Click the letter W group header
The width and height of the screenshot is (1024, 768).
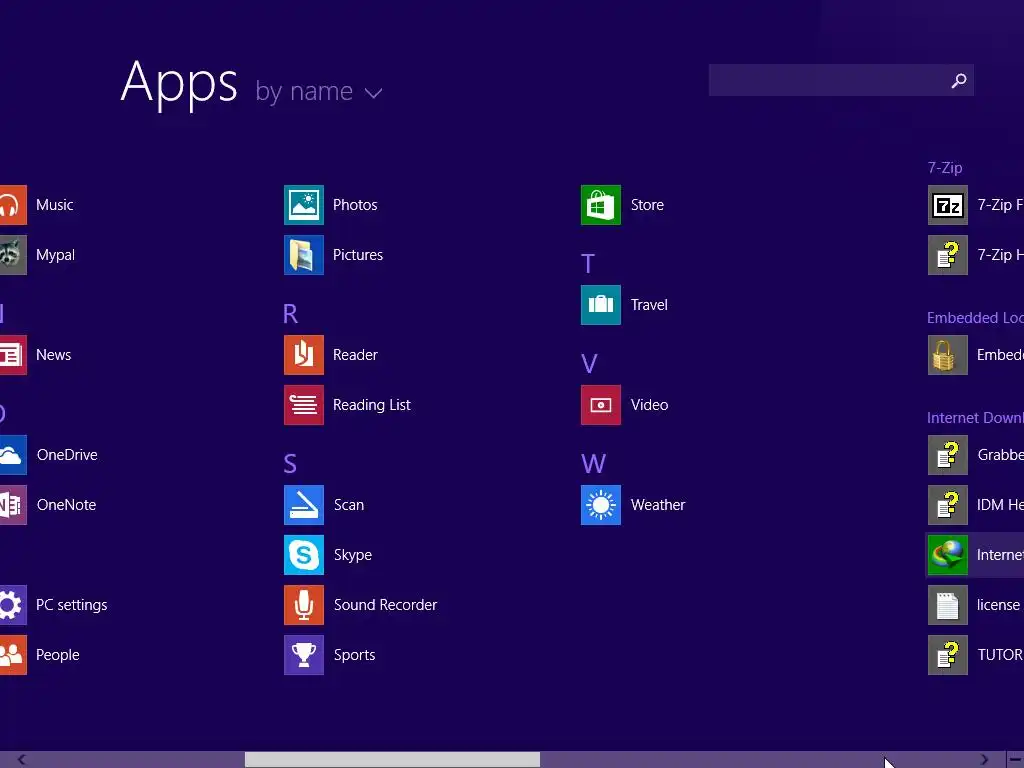click(x=594, y=464)
